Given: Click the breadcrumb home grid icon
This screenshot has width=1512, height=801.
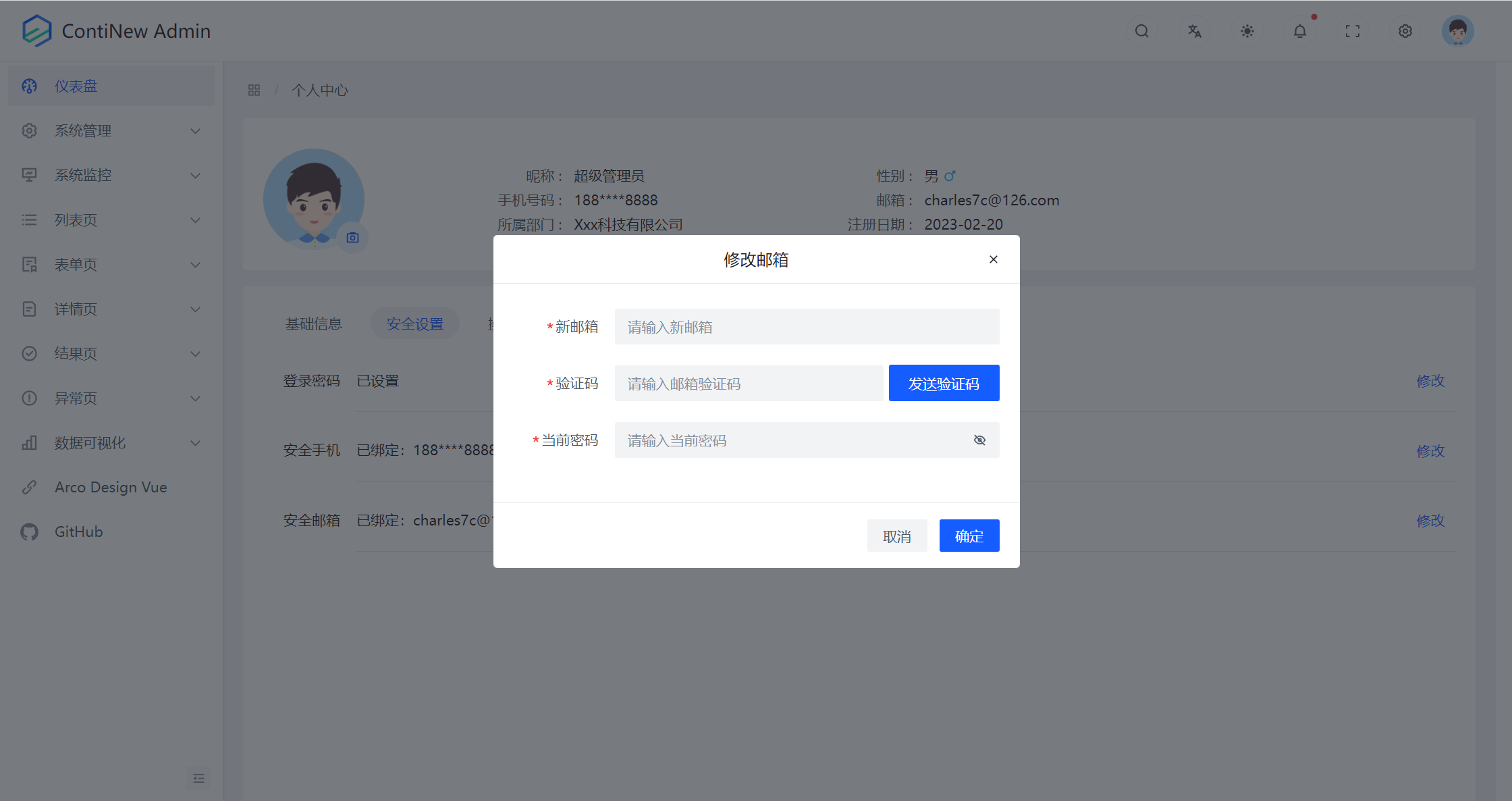Looking at the screenshot, I should click(x=254, y=90).
